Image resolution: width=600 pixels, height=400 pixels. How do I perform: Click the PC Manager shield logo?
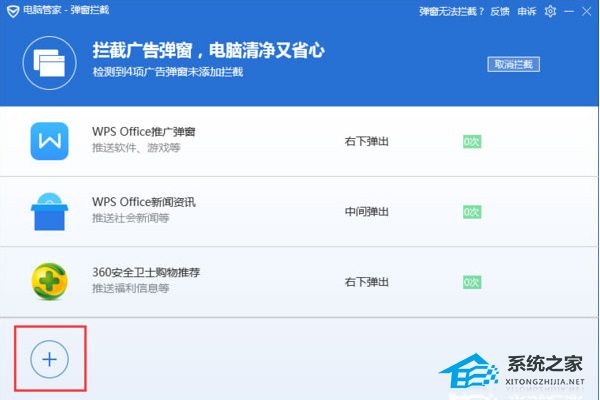pos(13,11)
